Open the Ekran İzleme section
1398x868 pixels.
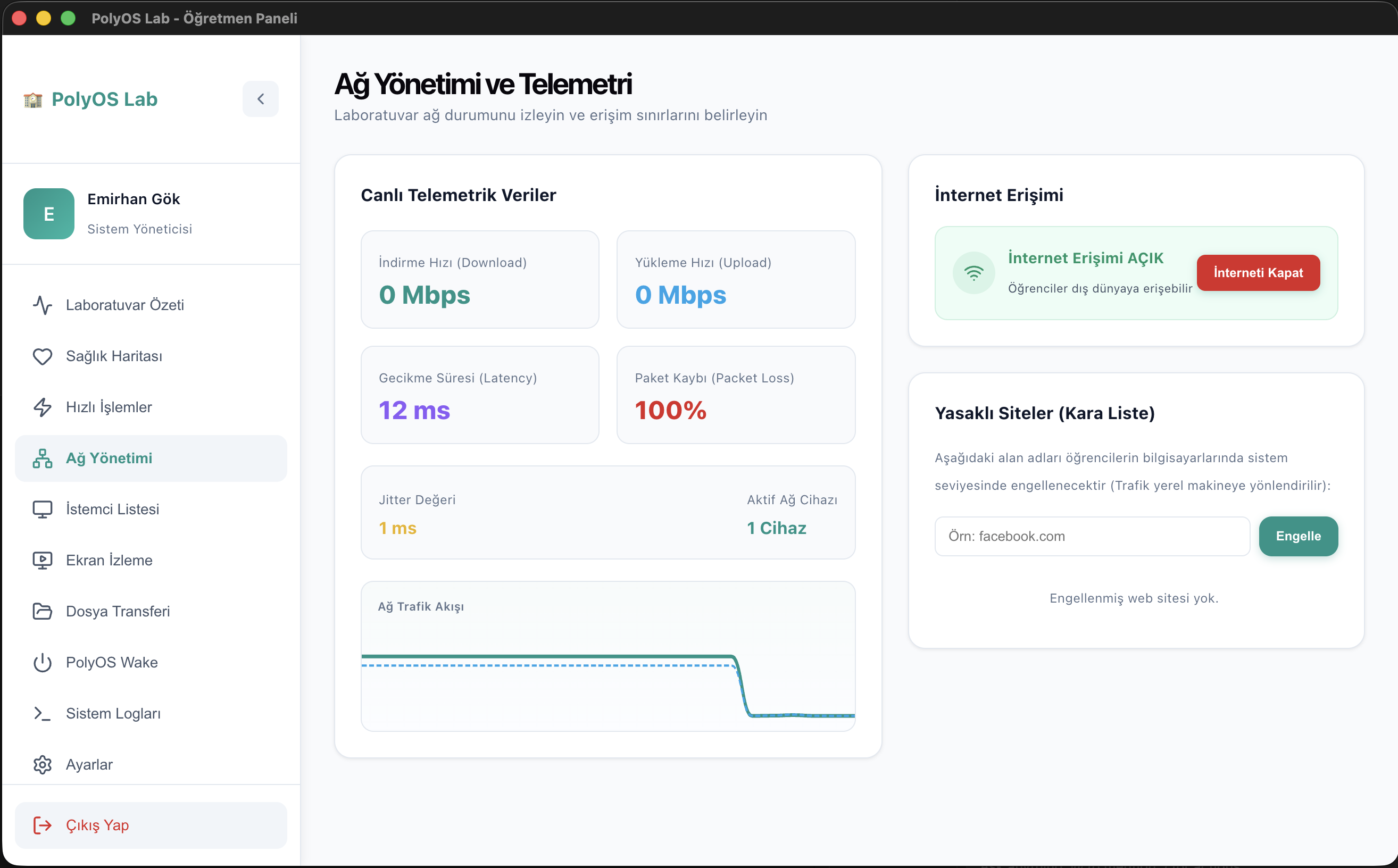point(151,560)
